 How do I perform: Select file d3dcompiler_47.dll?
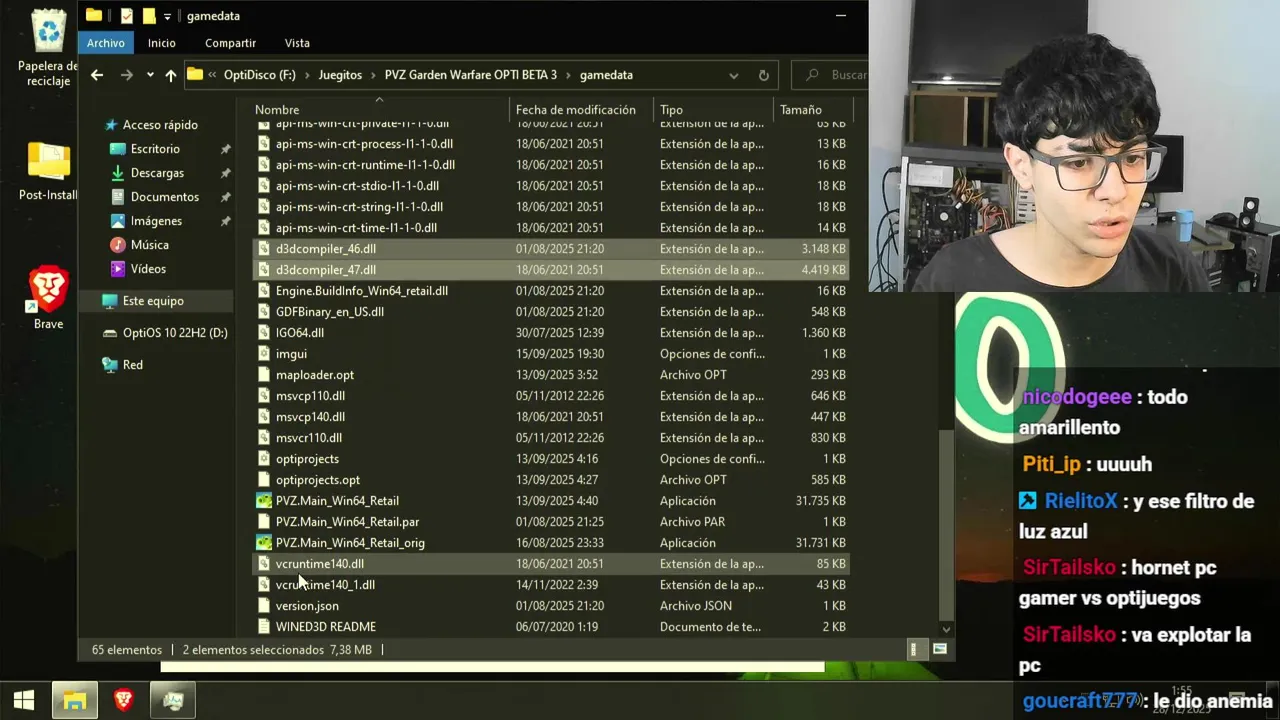coord(550,270)
